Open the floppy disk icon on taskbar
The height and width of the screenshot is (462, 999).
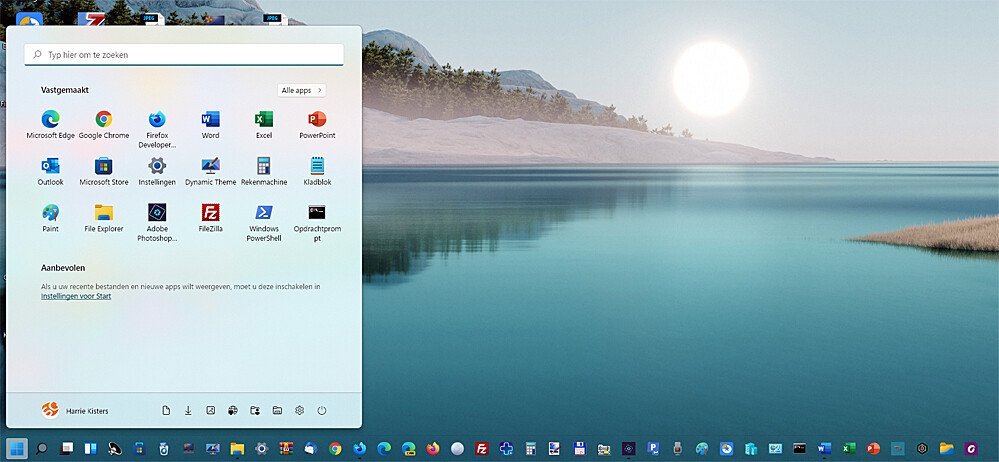point(579,449)
